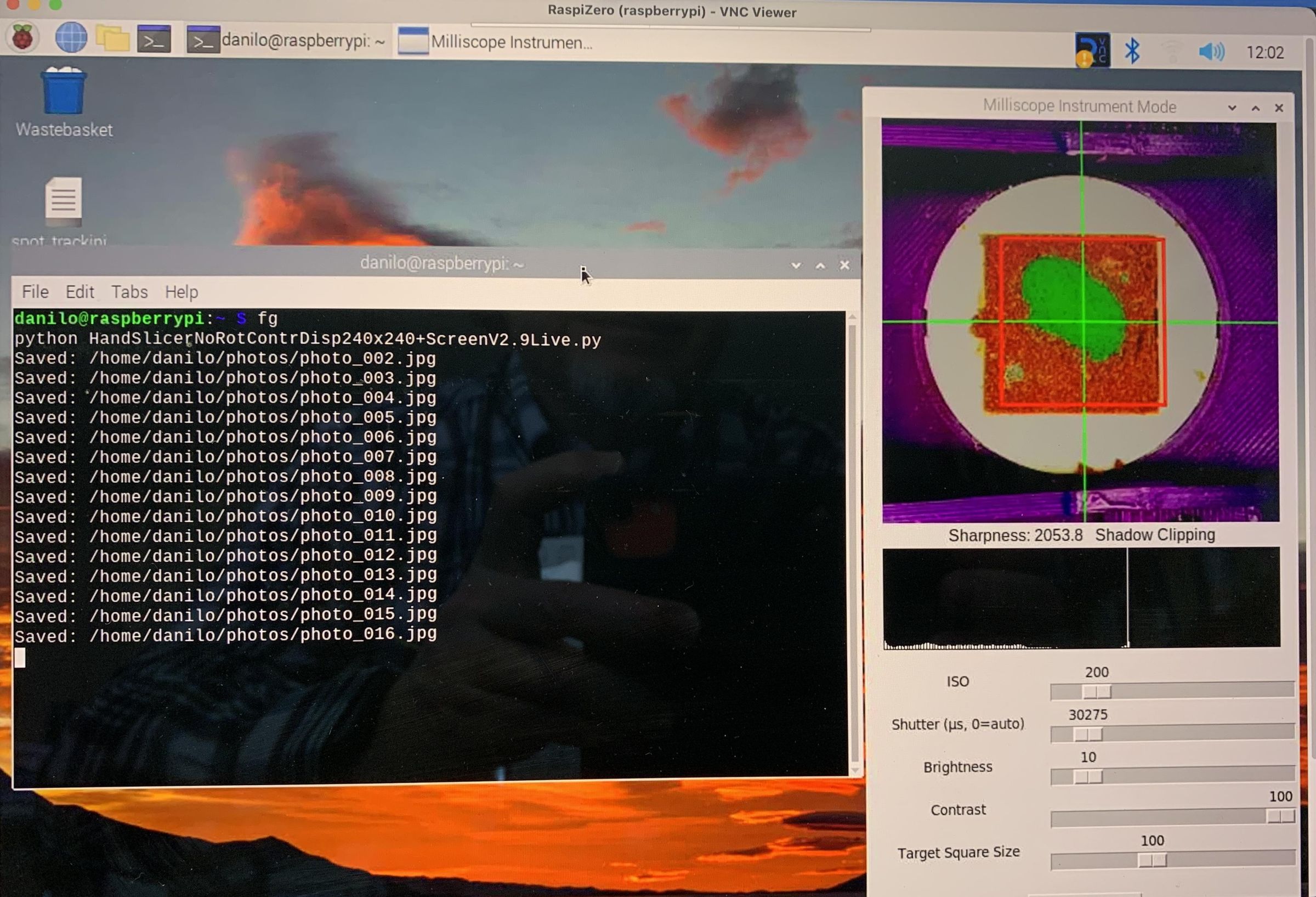This screenshot has height=897, width=1316.
Task: Switch to Milliscope Instrument taskbar entry
Action: pos(495,42)
